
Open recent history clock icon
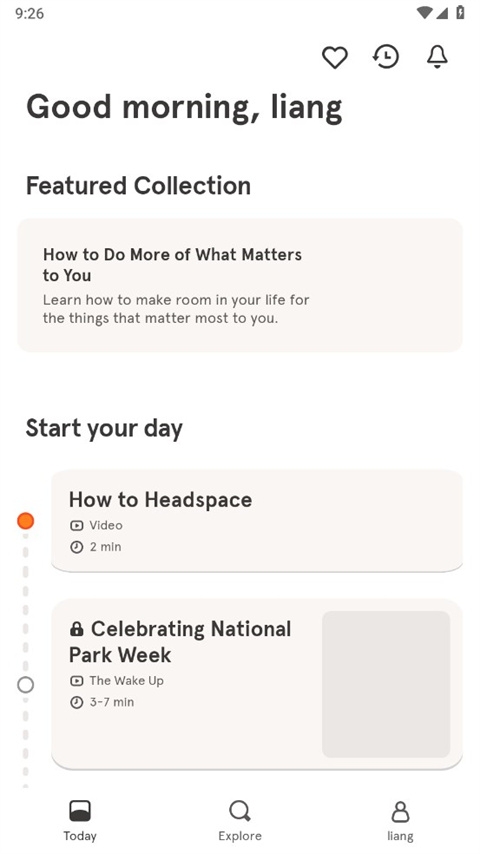click(x=386, y=56)
